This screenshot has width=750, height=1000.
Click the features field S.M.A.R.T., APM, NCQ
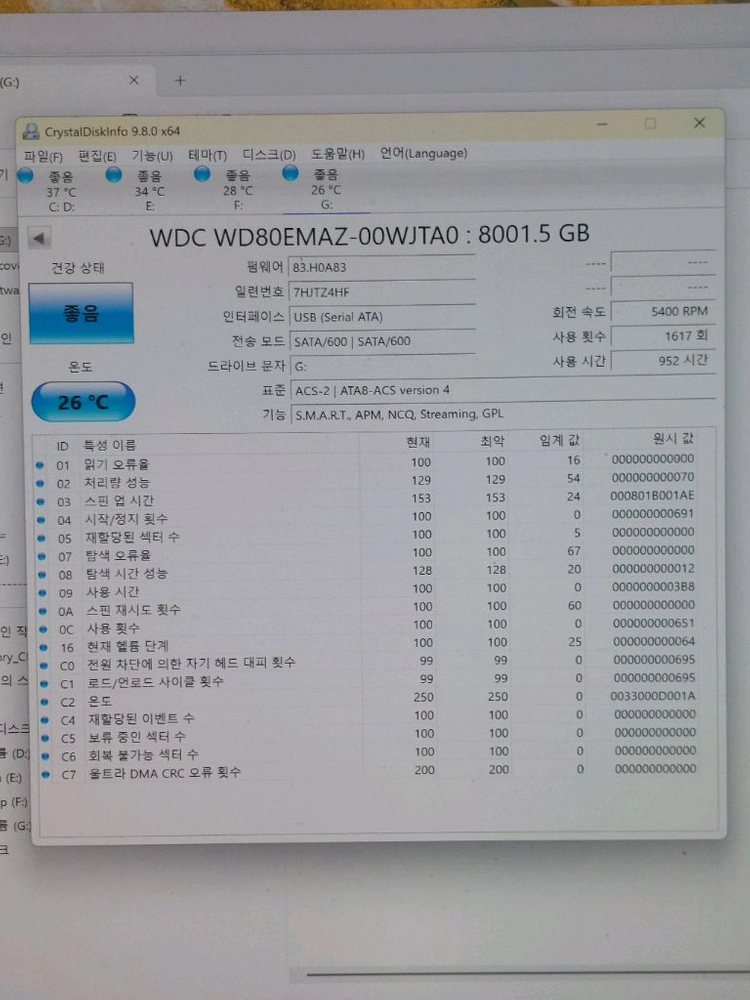[x=503, y=414]
